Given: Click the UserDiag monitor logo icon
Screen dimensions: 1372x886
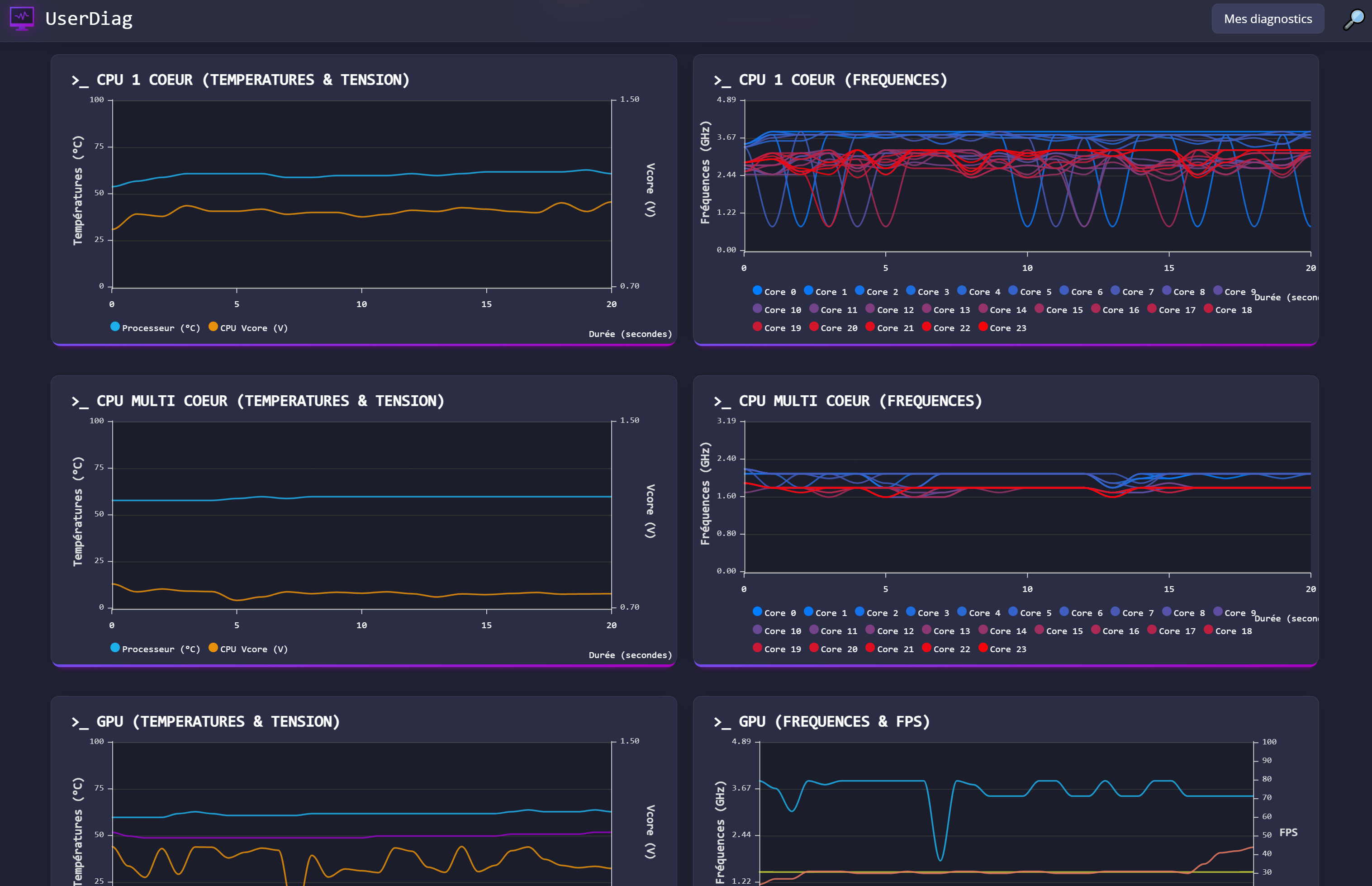Looking at the screenshot, I should tap(22, 19).
